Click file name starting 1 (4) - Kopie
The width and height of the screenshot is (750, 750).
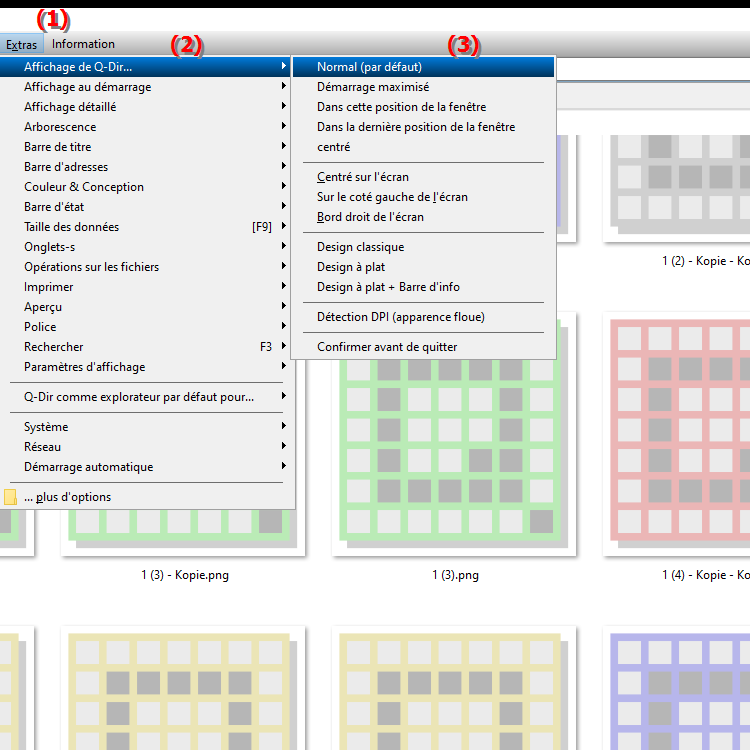[x=706, y=575]
